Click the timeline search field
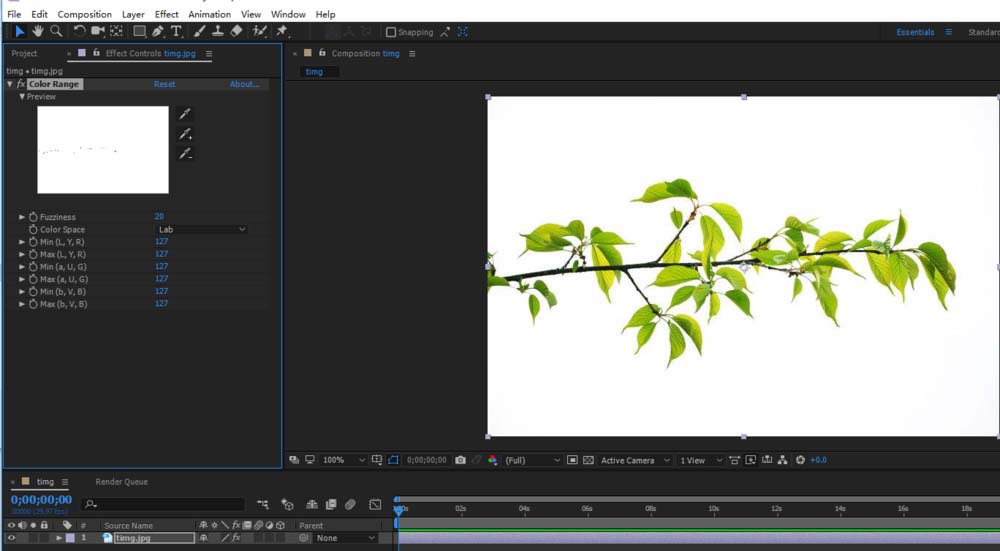1000x551 pixels. [165, 505]
